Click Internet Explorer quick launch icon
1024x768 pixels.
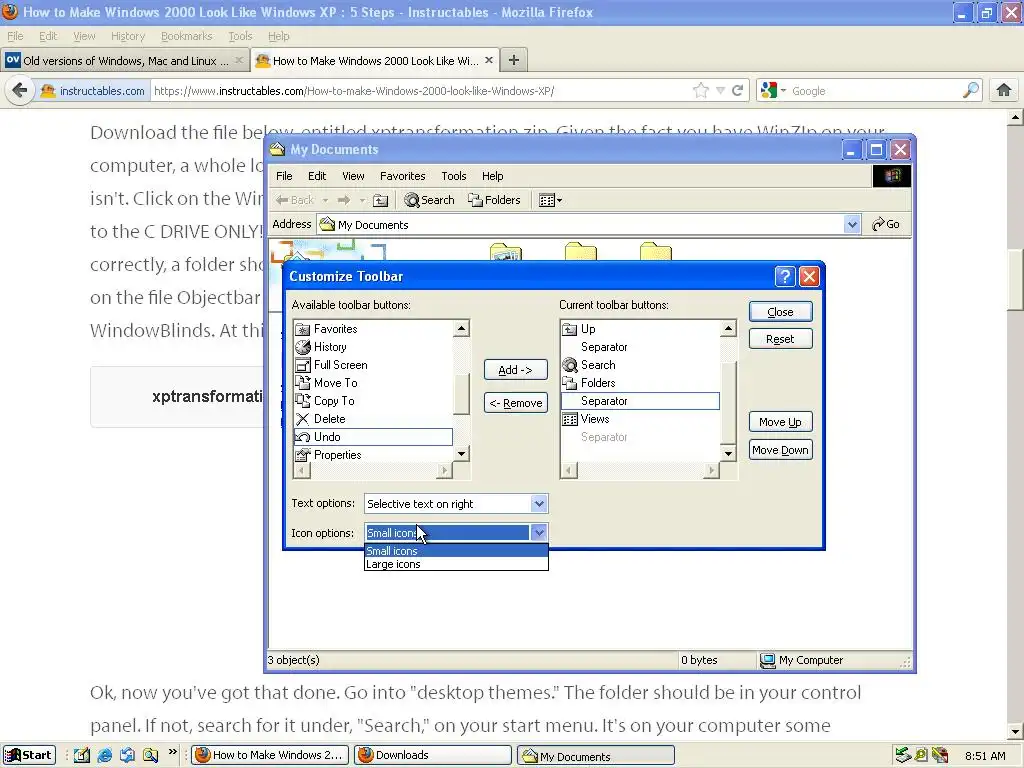point(104,755)
